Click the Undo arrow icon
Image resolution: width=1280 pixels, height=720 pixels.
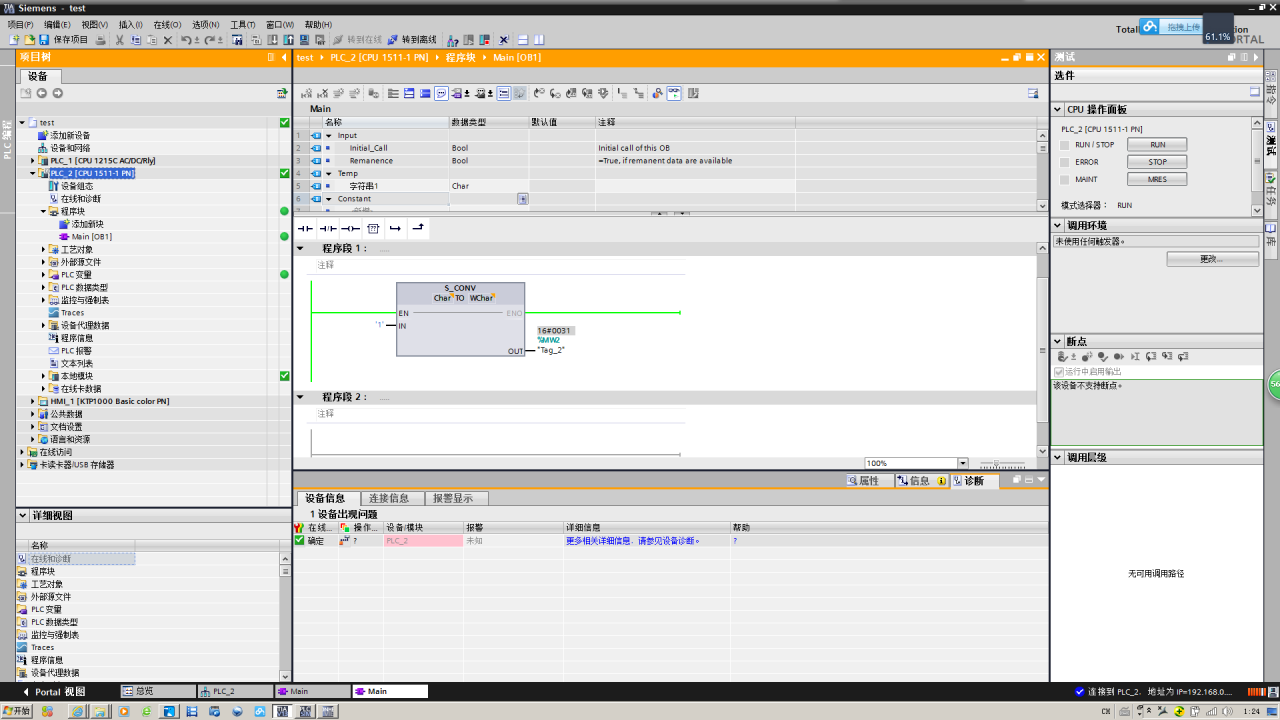[187, 40]
